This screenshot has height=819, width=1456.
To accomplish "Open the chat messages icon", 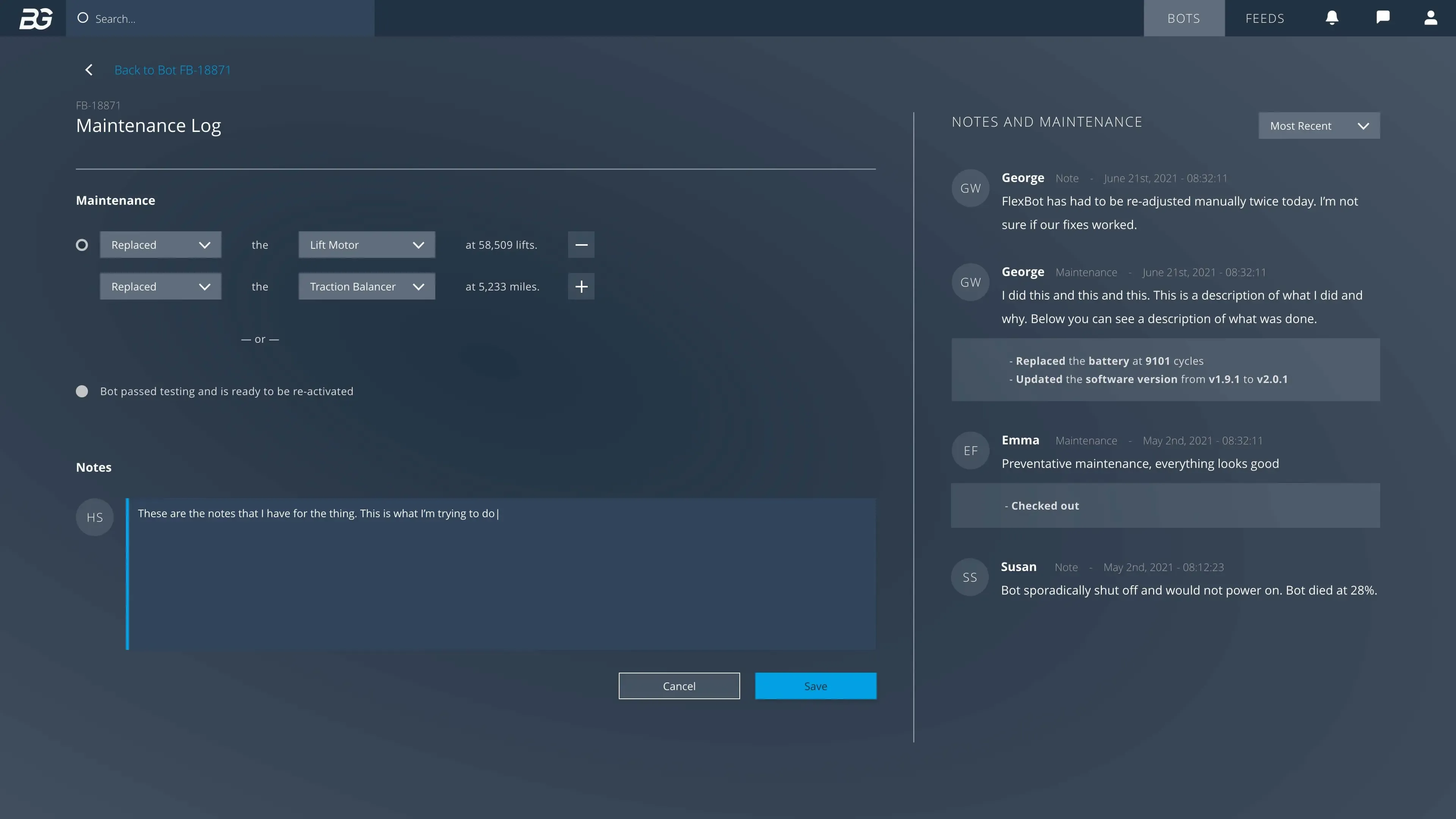I will pyautogui.click(x=1382, y=17).
